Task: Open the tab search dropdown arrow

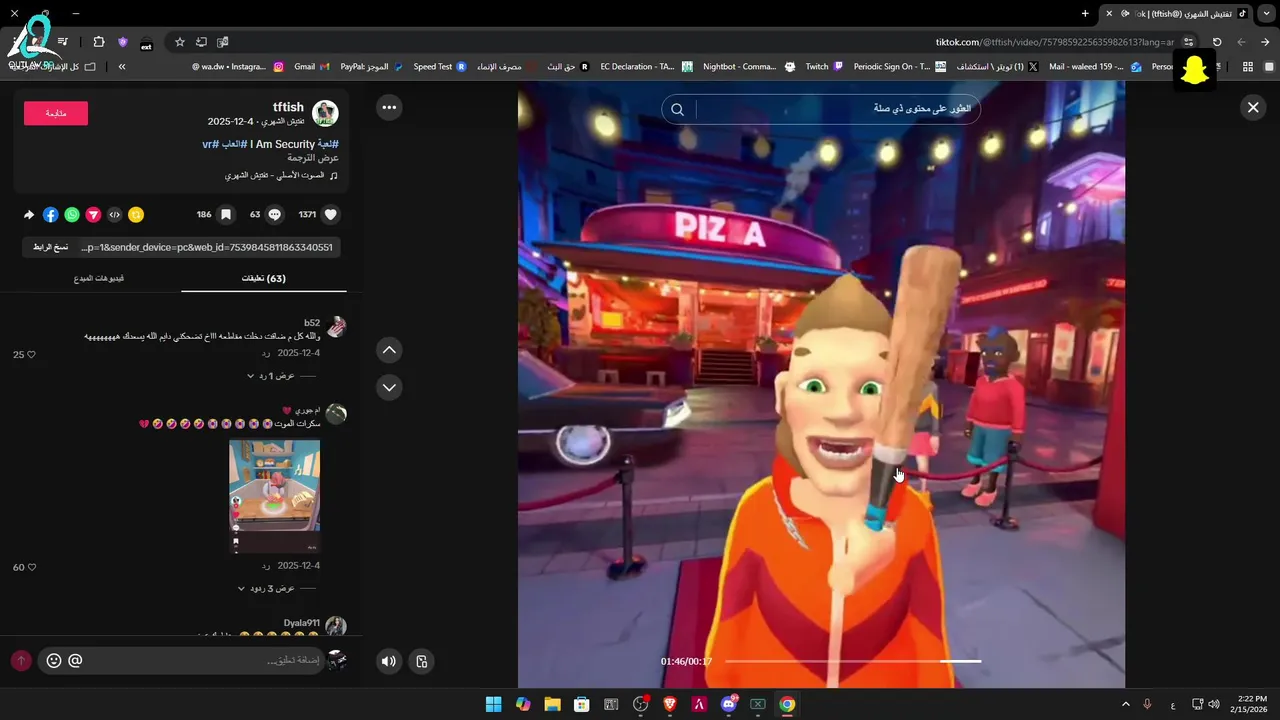Action: coord(1267,14)
